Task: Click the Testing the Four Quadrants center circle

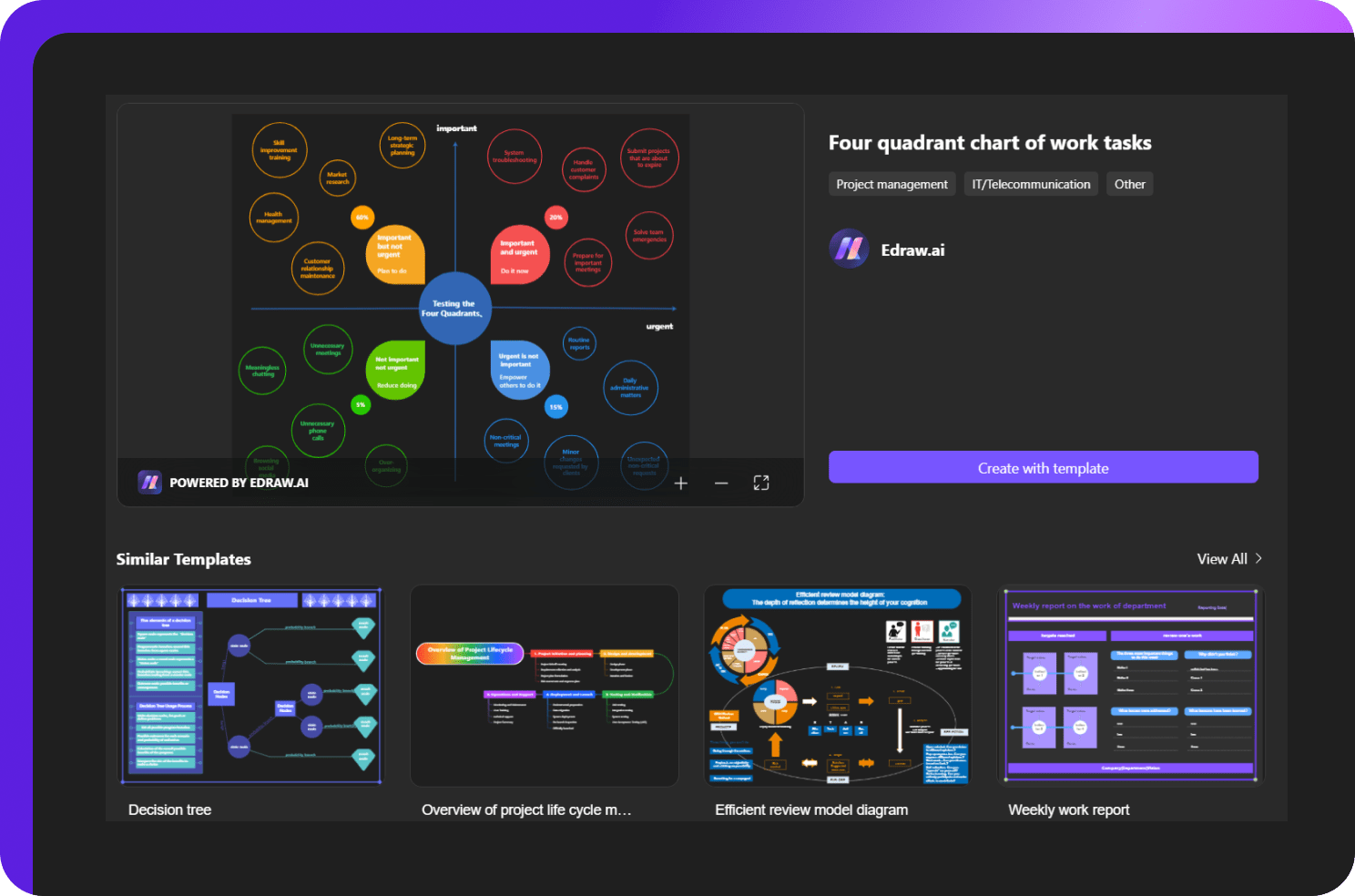Action: pyautogui.click(x=454, y=309)
